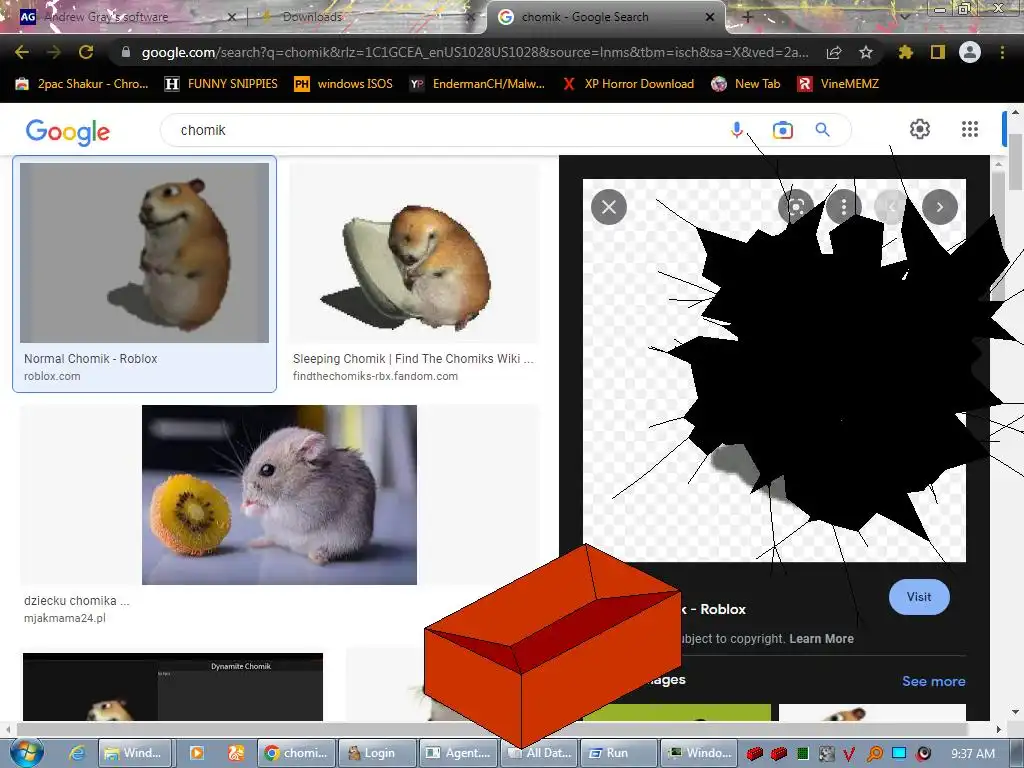Switch to the Agent... taskbar window

pos(458,753)
